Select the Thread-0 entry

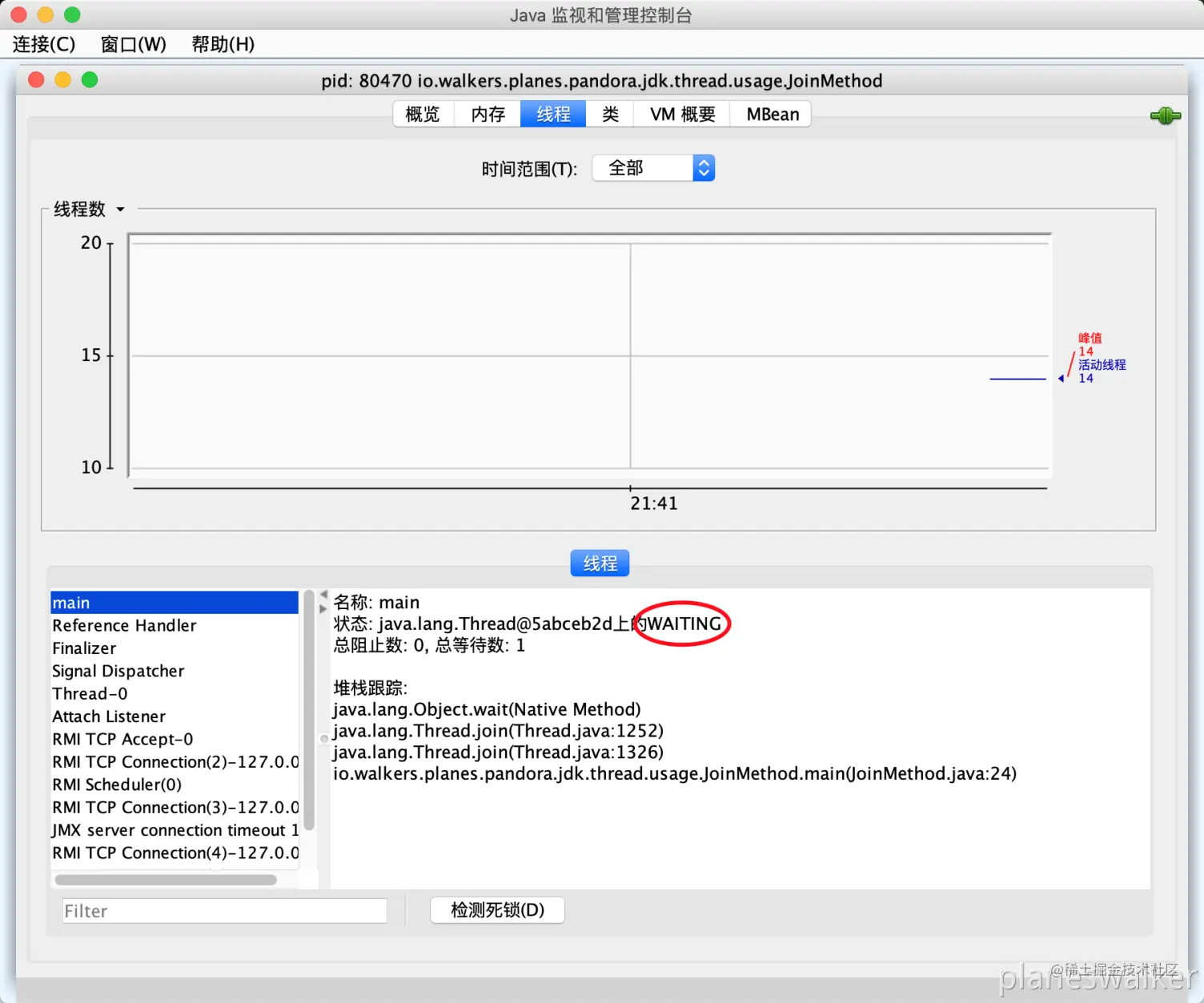click(175, 694)
